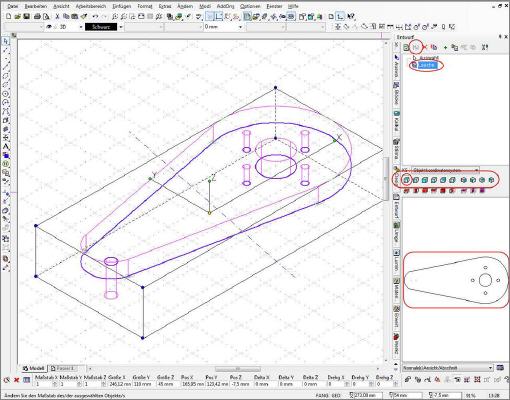510x400 pixels.
Task: Select the first standard view cube icon
Action: pos(406,180)
